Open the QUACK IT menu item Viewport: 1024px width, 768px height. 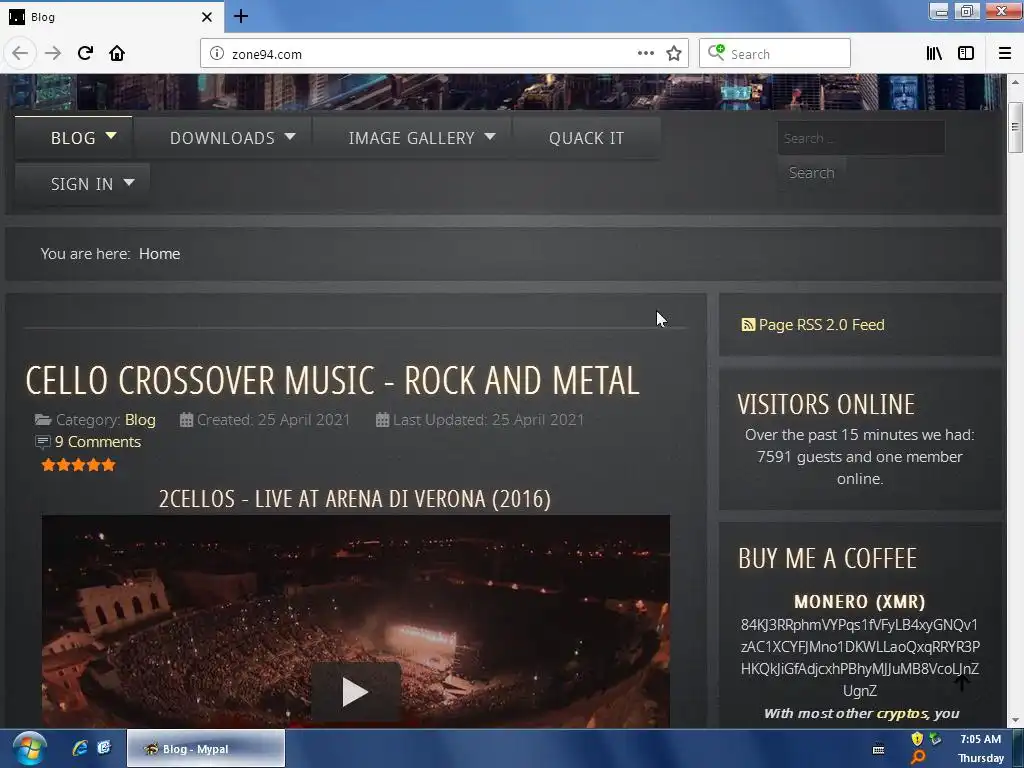pos(586,138)
